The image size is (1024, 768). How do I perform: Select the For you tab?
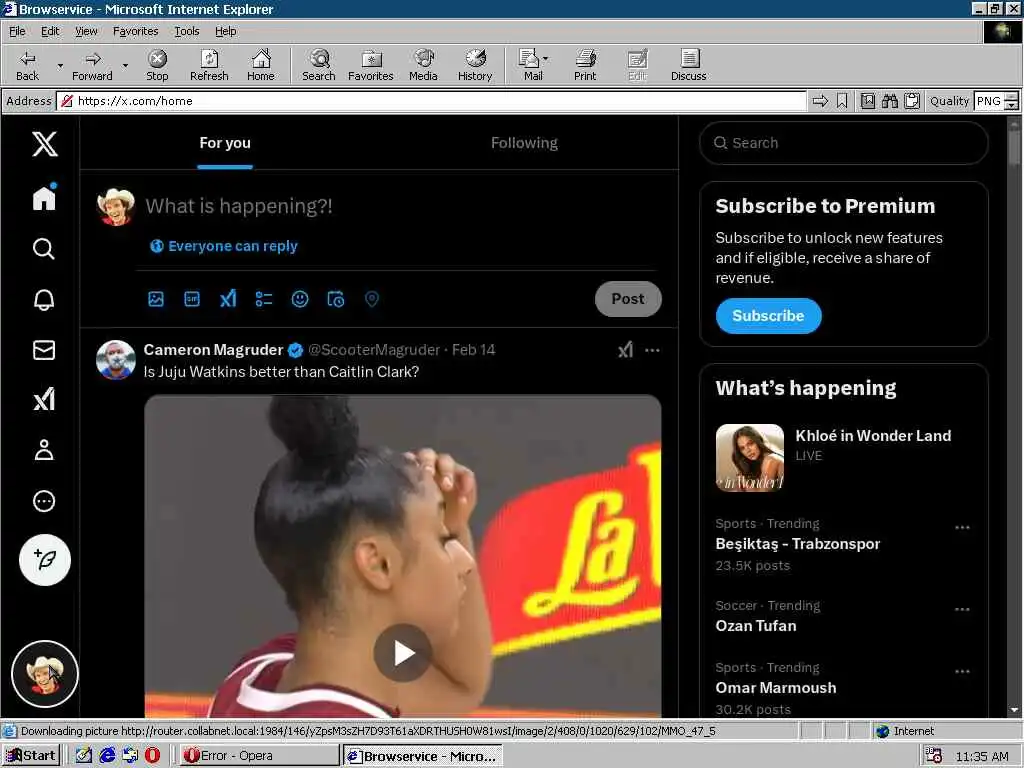(225, 143)
